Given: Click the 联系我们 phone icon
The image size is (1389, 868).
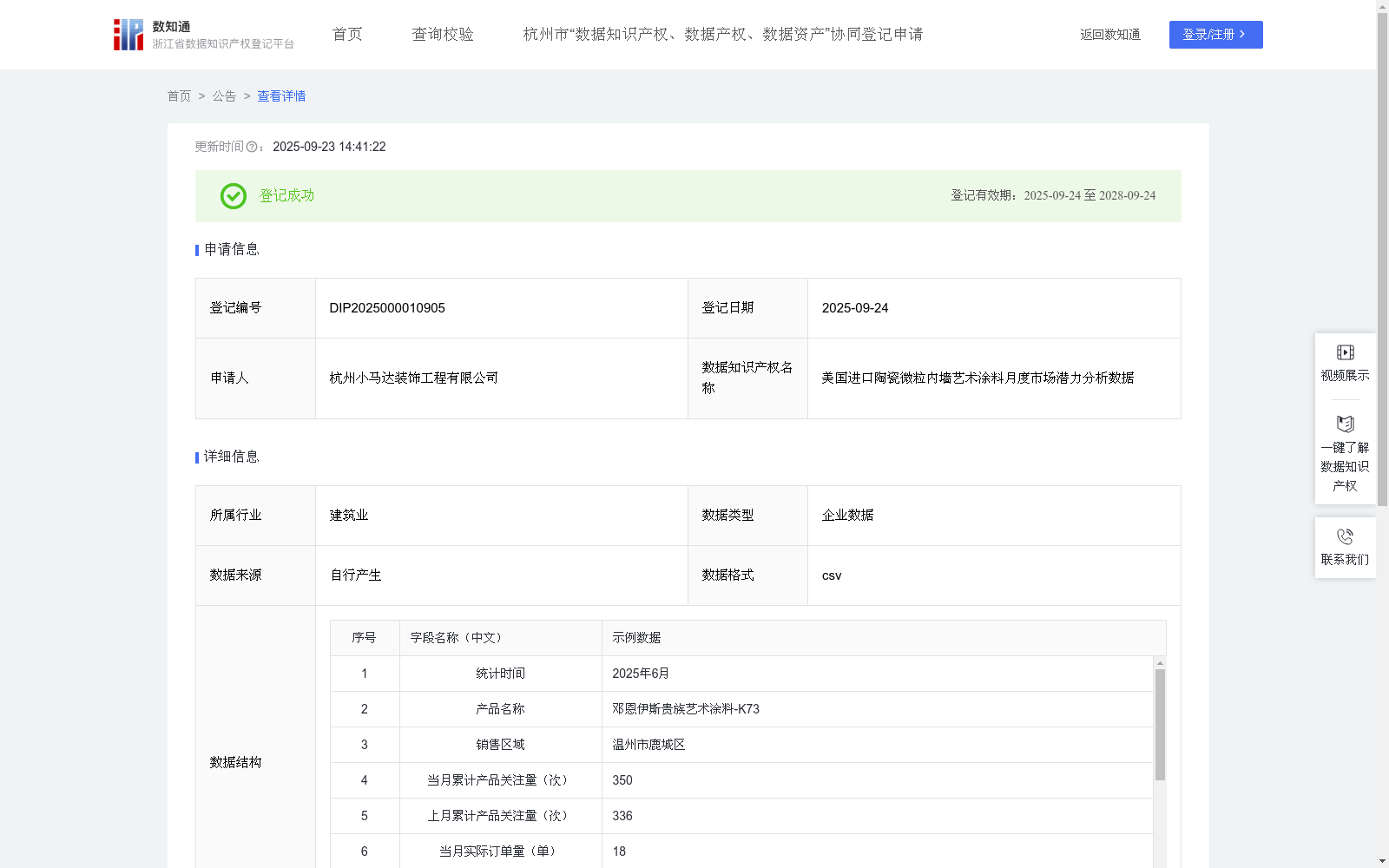Looking at the screenshot, I should click(x=1345, y=536).
